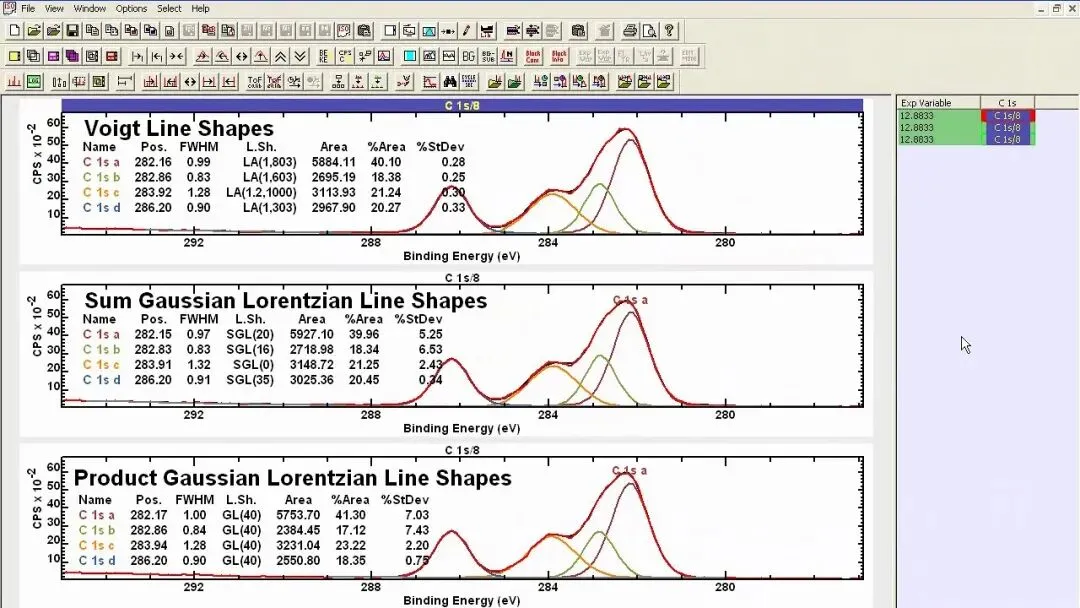Click the BG-SUB background subtraction icon
This screenshot has width=1080, height=608.
(x=488, y=56)
